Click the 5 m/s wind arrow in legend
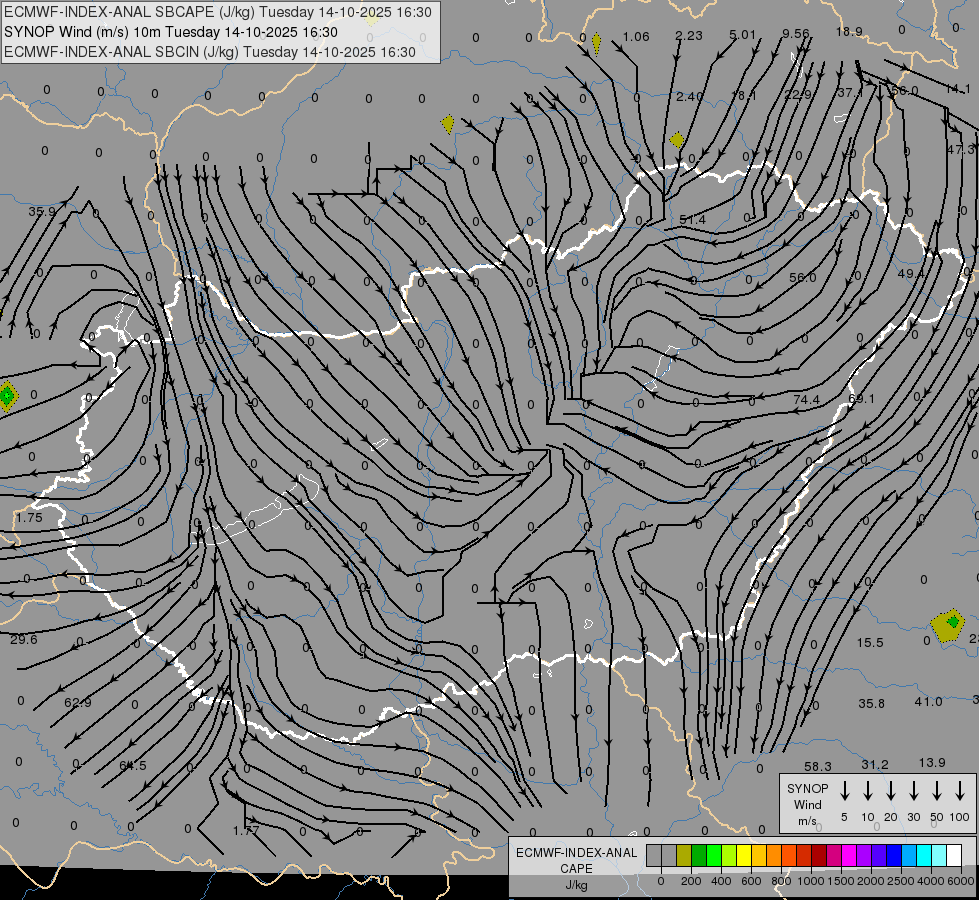The image size is (979, 900). coord(845,791)
